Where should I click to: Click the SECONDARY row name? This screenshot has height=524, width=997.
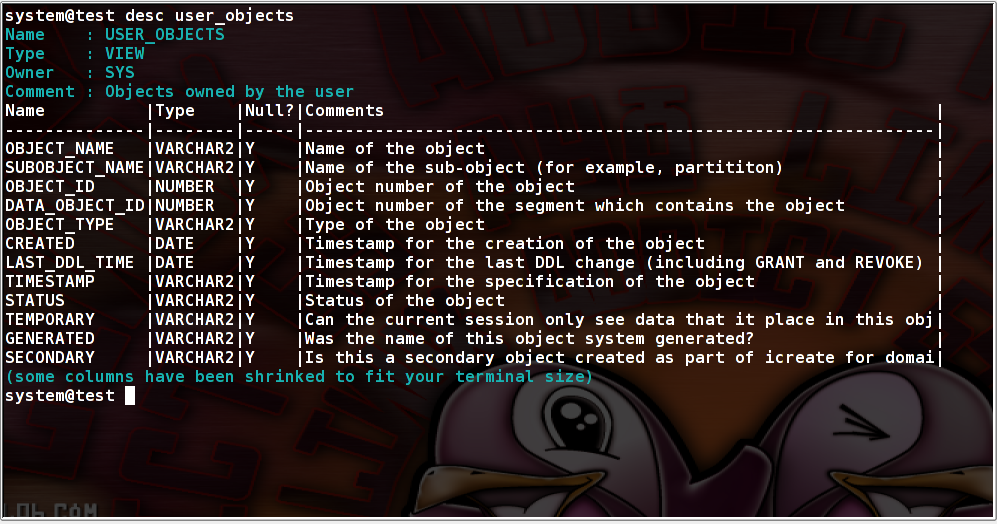[50, 357]
